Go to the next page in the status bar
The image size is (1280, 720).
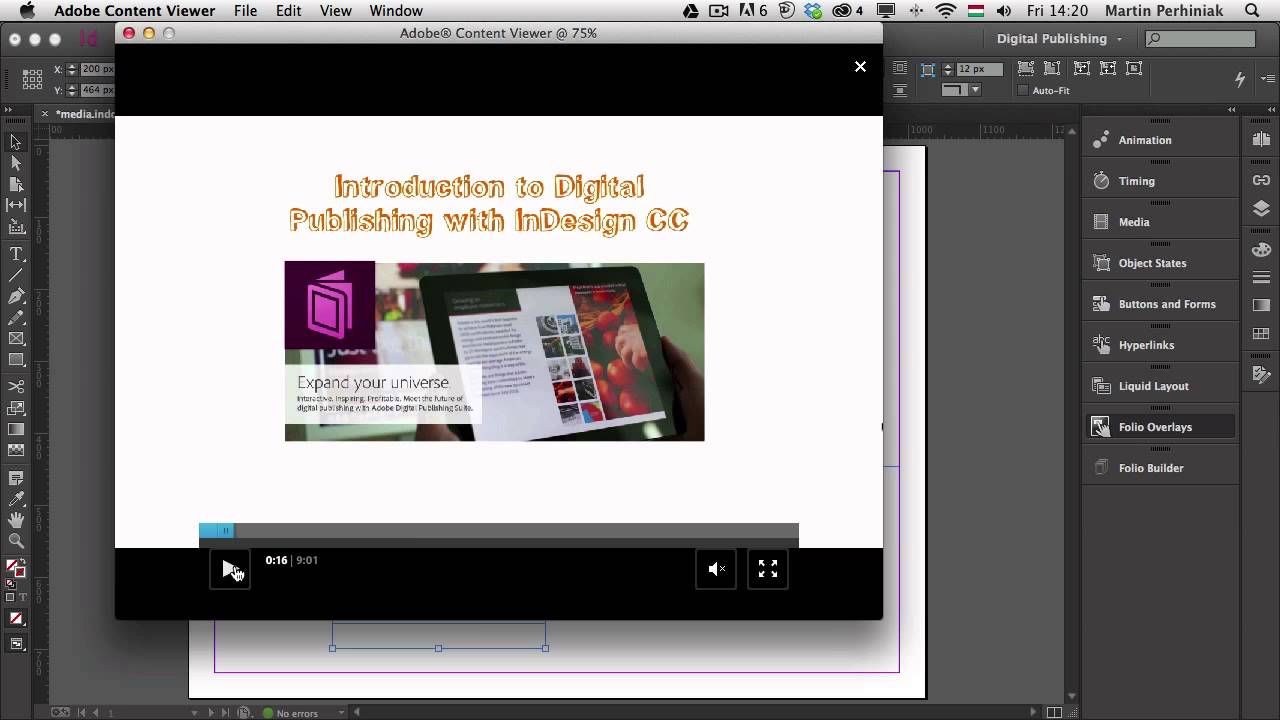(211, 713)
